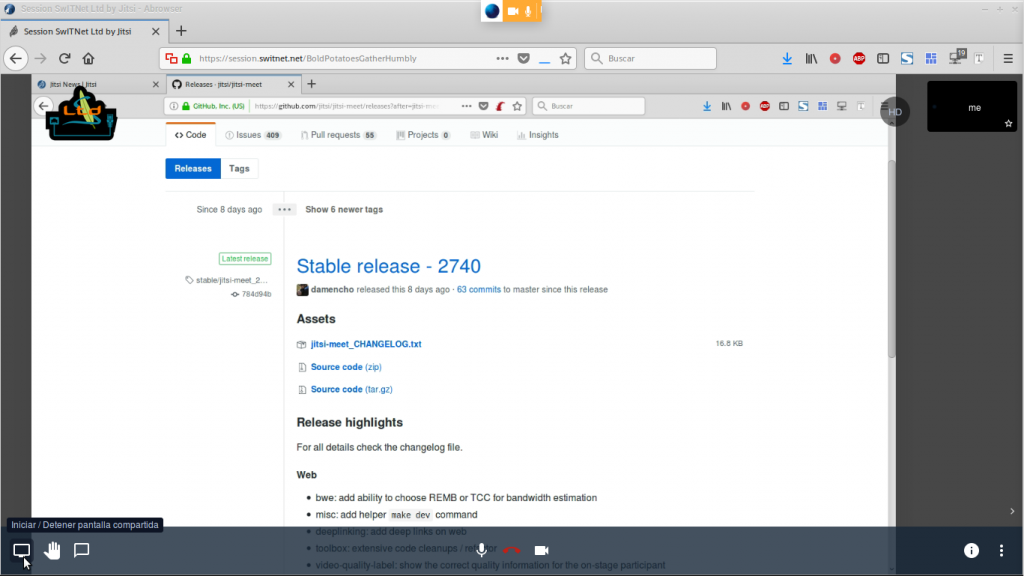Open the repository Wiki tab

[484, 135]
